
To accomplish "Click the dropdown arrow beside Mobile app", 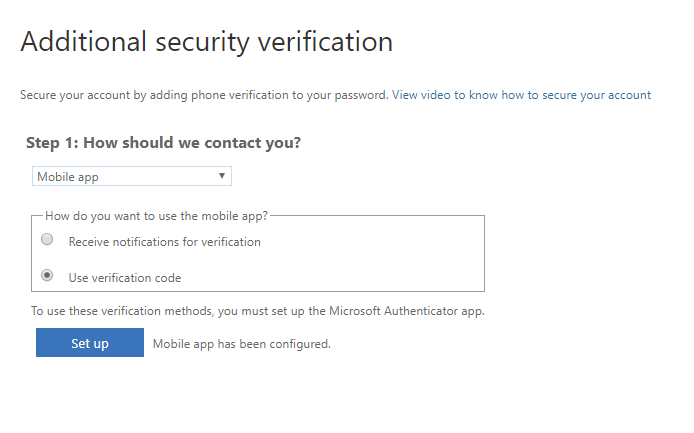I will click(222, 177).
